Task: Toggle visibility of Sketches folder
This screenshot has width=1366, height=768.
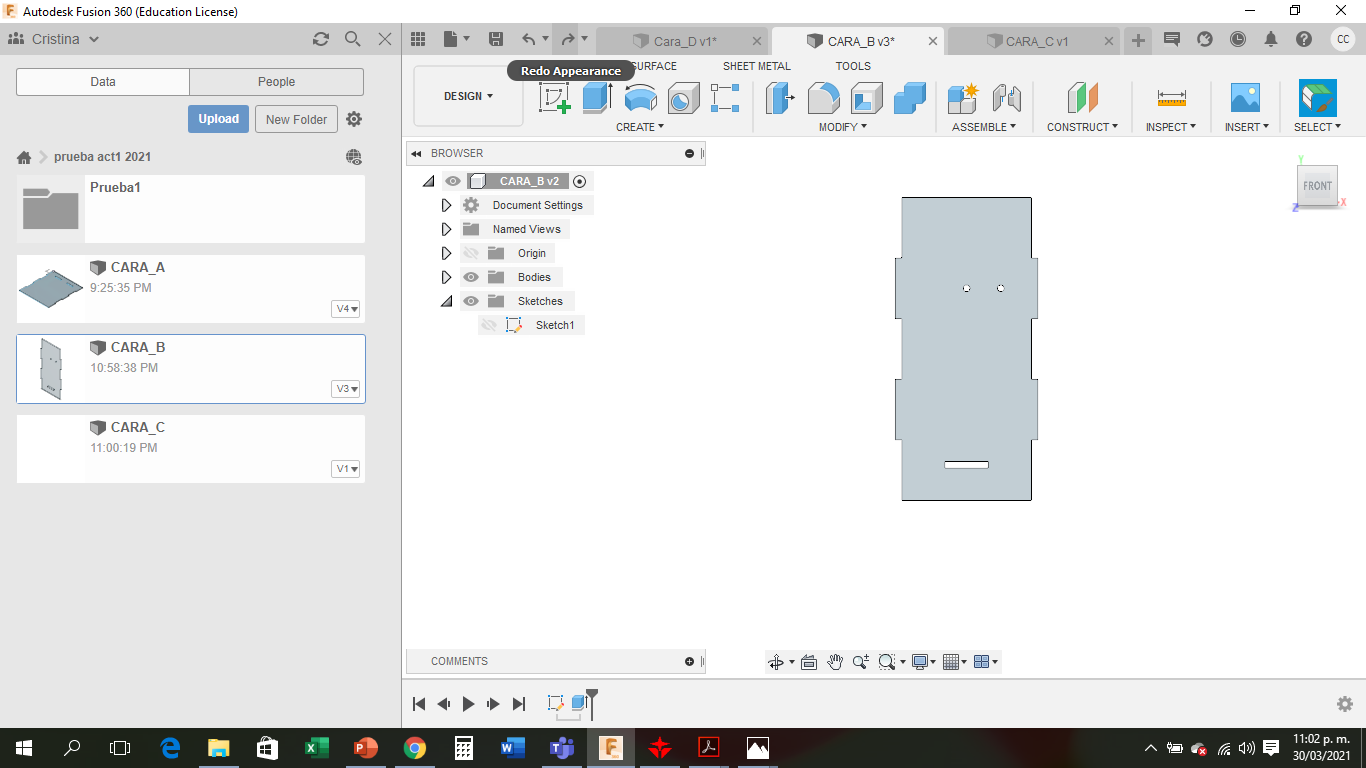Action: (x=471, y=301)
